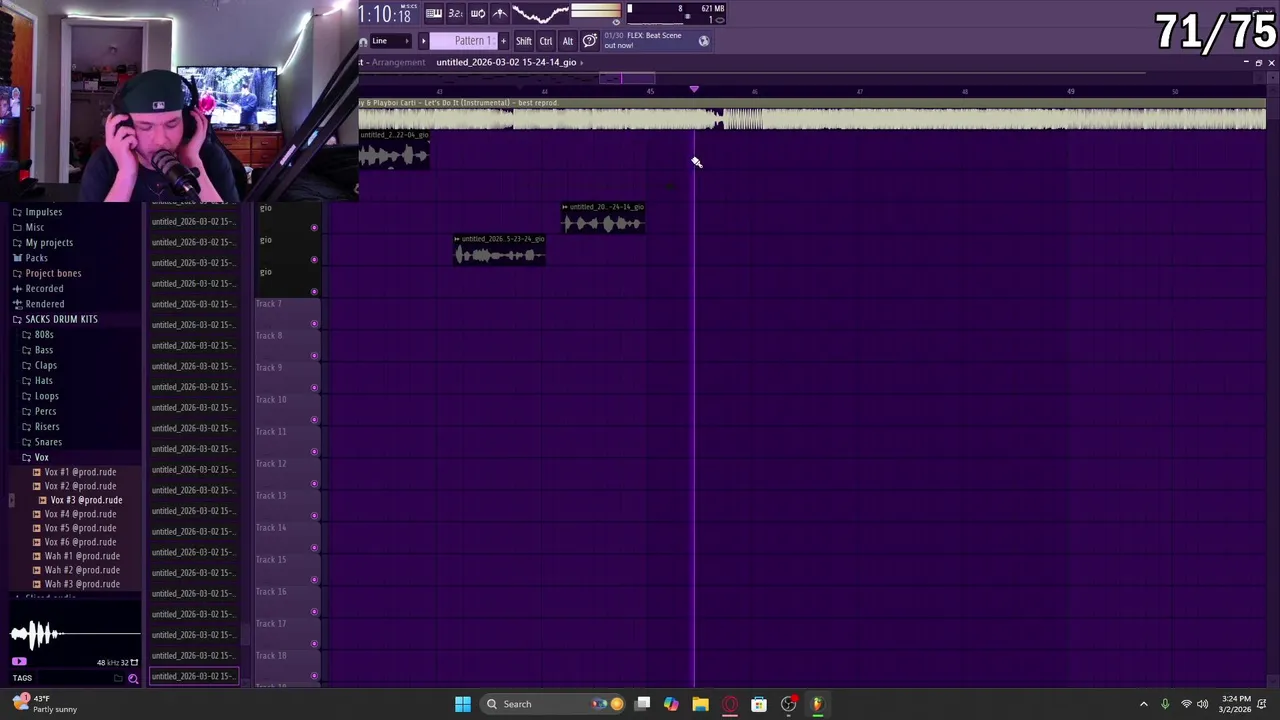
Task: Open the Hats subfolder
Action: [44, 381]
